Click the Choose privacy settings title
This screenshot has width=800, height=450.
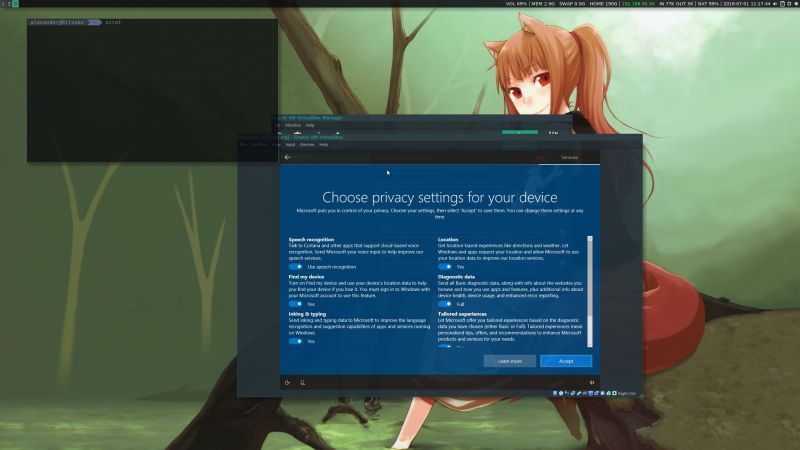click(440, 197)
